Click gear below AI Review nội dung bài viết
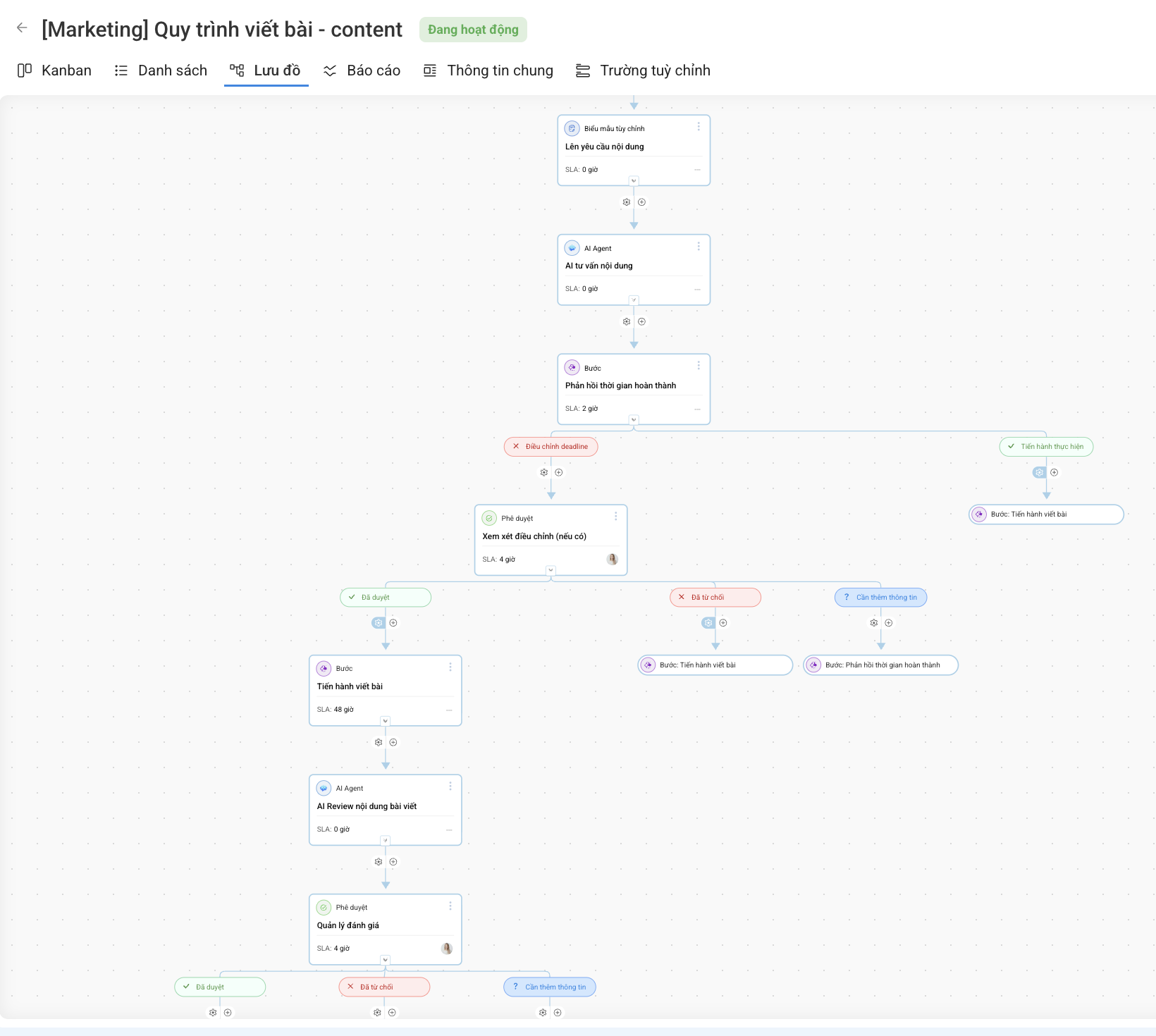 (379, 862)
